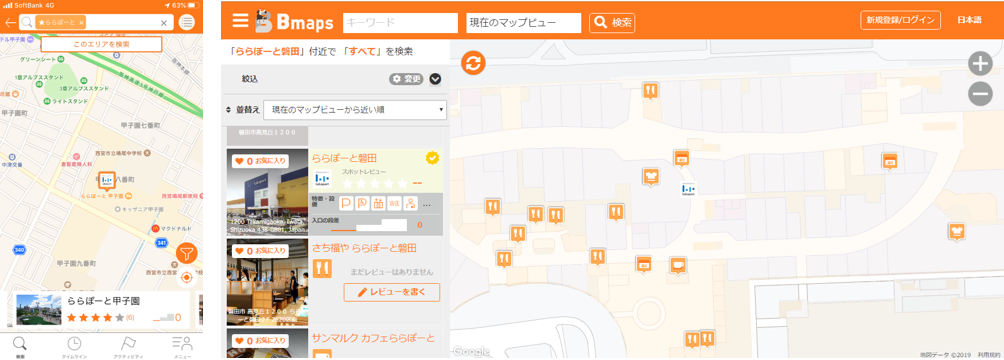
Task: Open the ららぽーと磐田 photo thumbnail
Action: point(267,193)
